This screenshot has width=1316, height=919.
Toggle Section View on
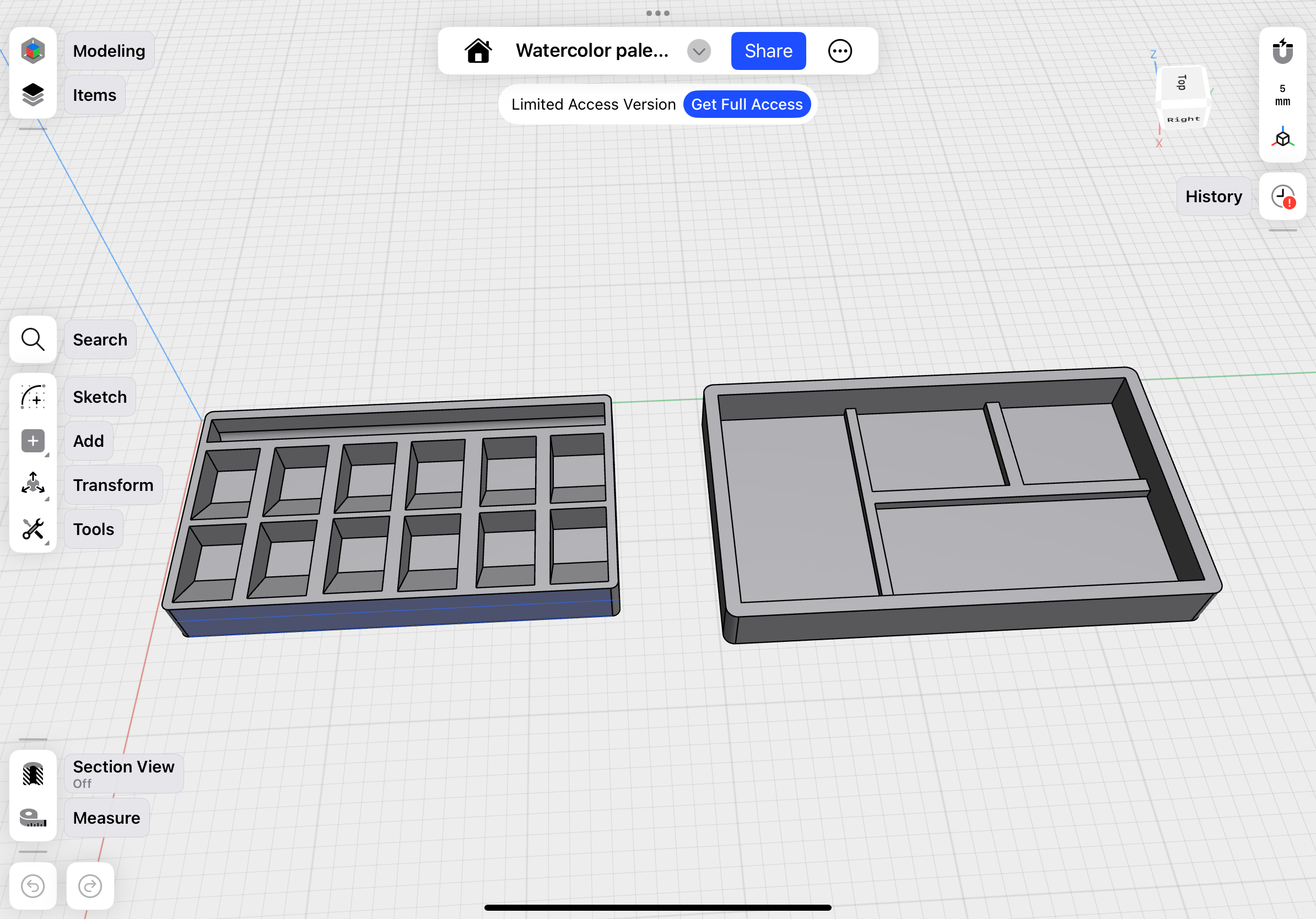(x=33, y=774)
